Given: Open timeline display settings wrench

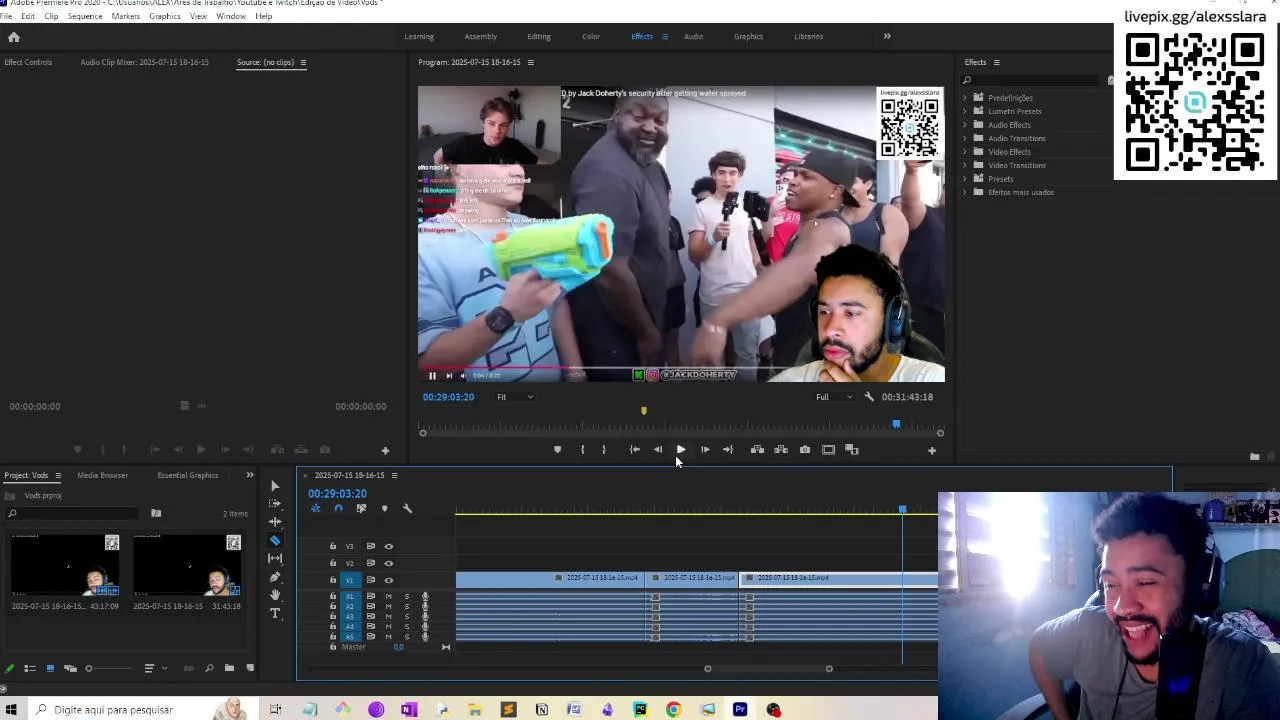Looking at the screenshot, I should 407,508.
